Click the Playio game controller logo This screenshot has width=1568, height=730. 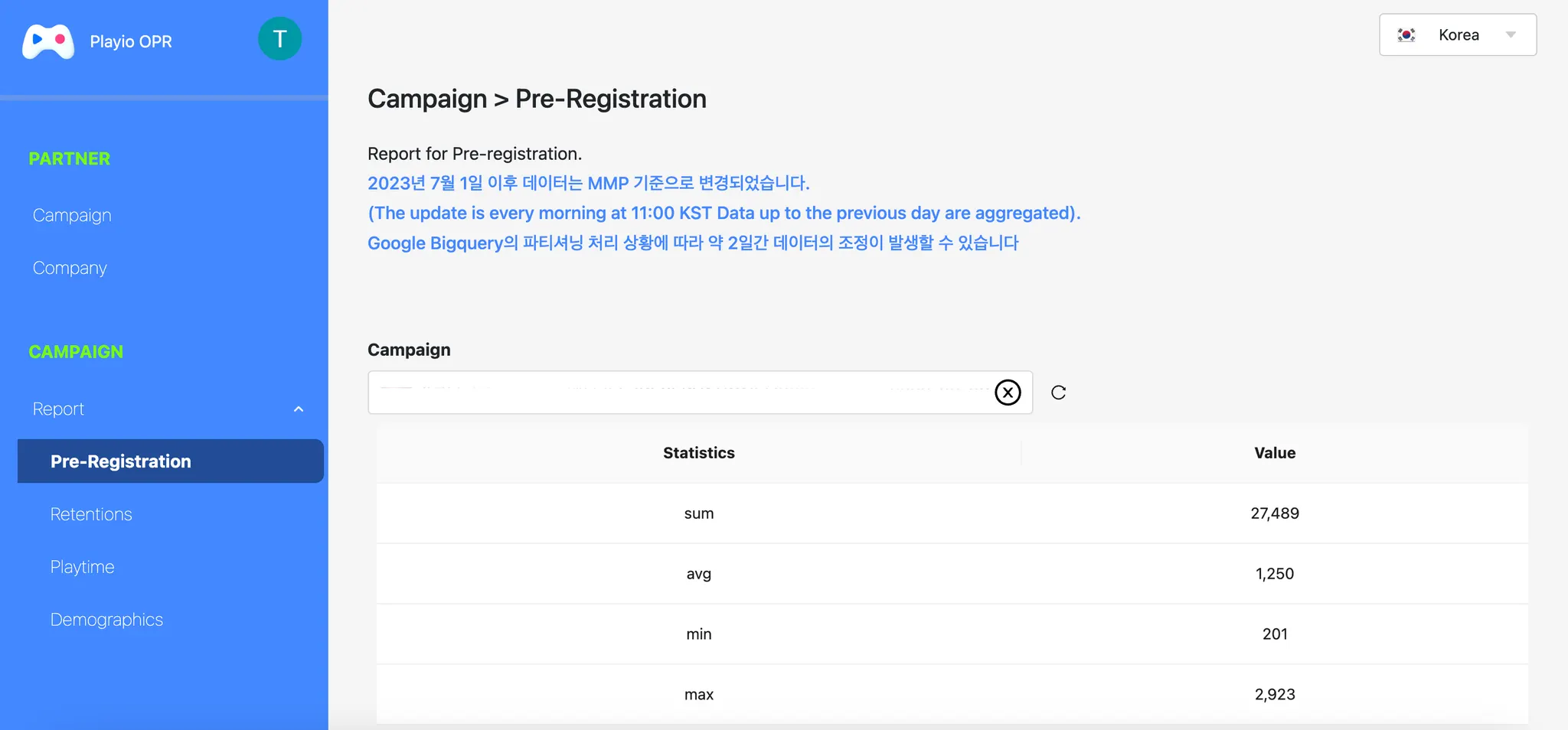point(48,41)
